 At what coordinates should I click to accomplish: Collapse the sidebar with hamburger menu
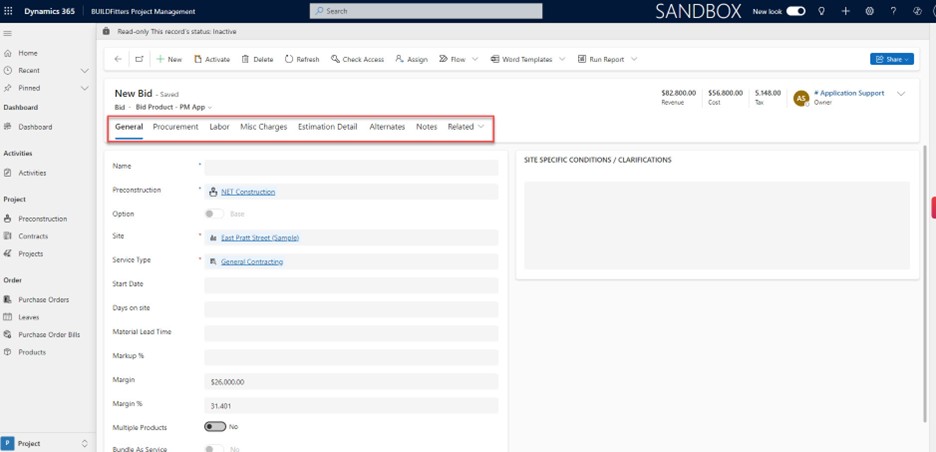point(8,33)
